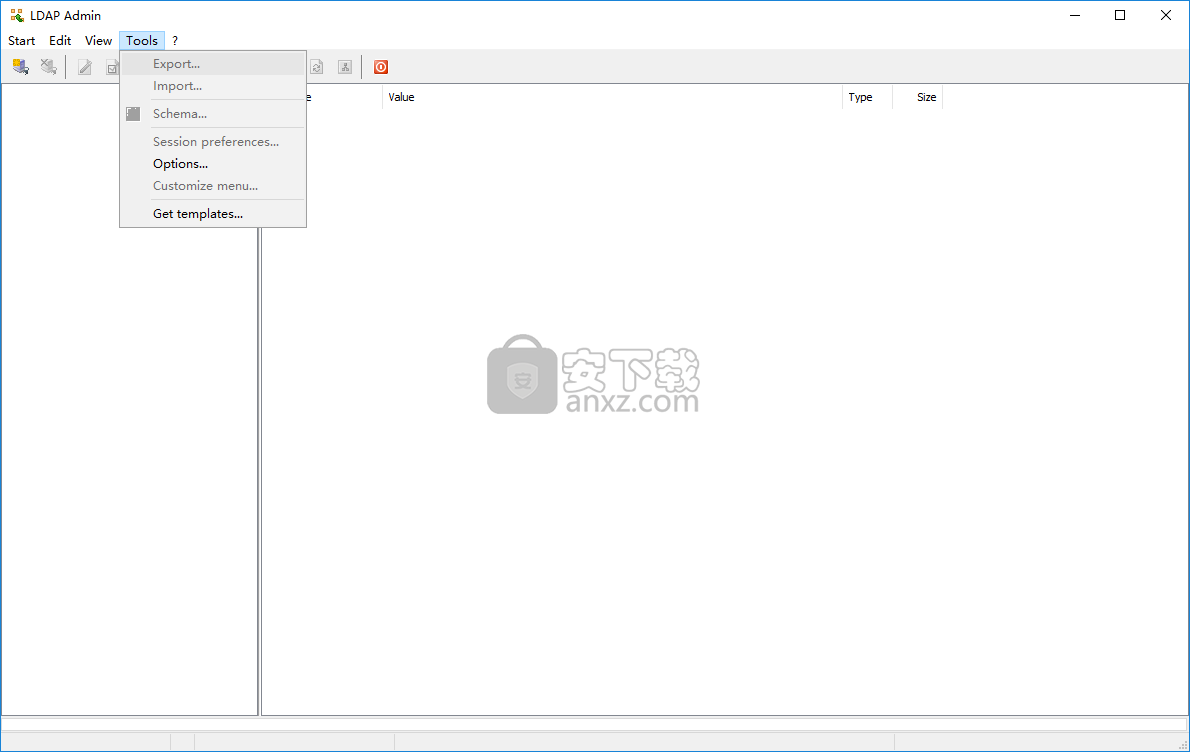
Task: Click the Connect to server toolbar icon
Action: 20,67
